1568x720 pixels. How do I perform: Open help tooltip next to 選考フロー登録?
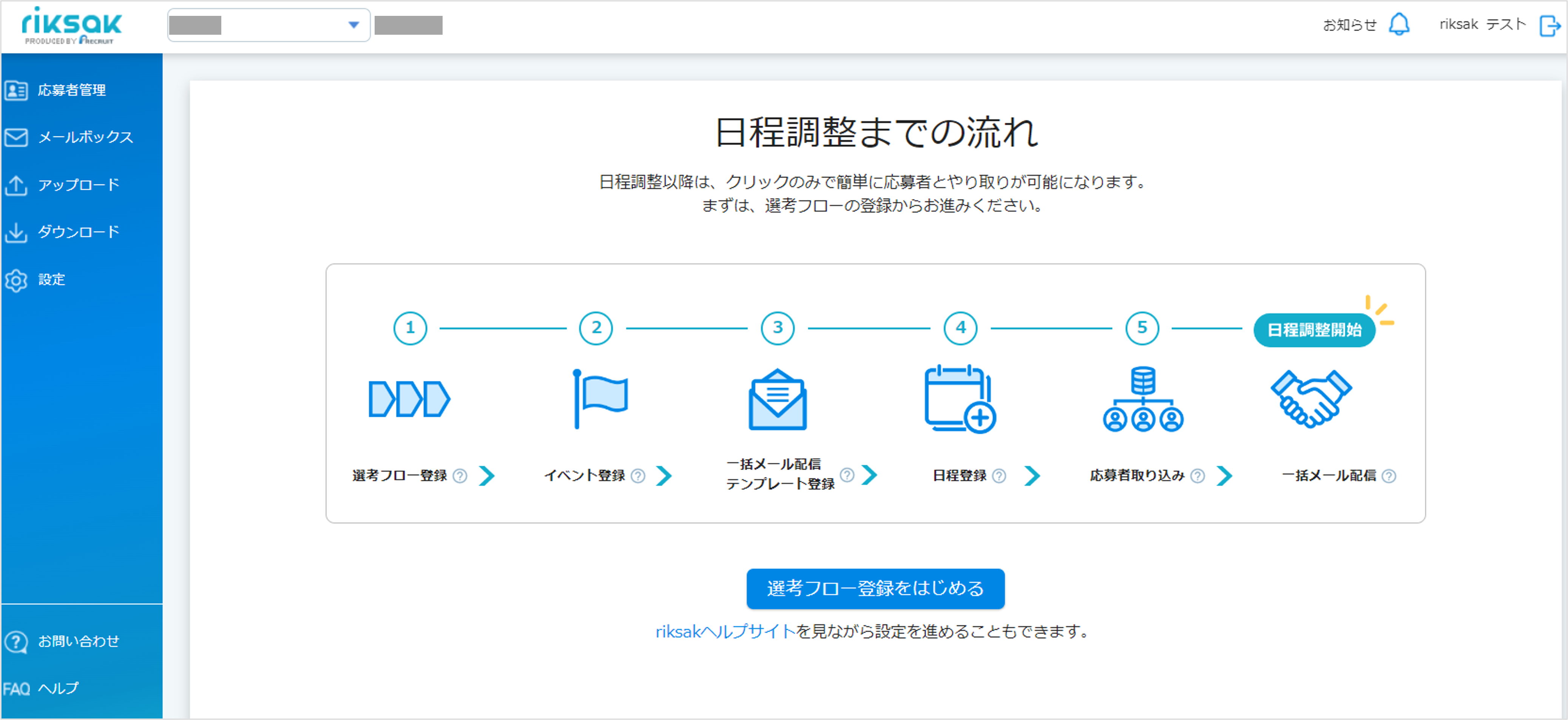tap(460, 476)
